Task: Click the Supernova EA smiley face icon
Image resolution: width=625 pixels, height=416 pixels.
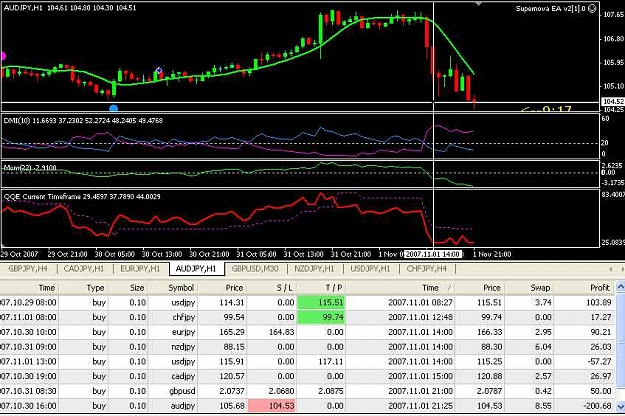Action: 592,8
